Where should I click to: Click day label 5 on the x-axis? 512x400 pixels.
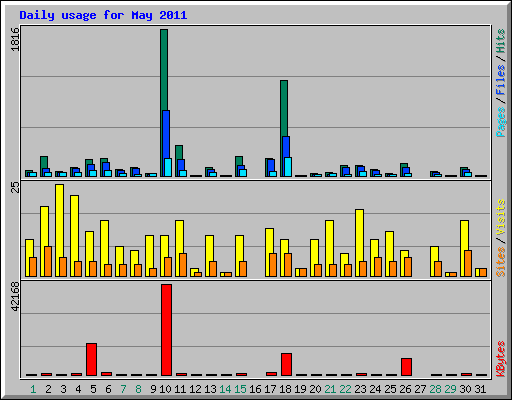(93, 389)
